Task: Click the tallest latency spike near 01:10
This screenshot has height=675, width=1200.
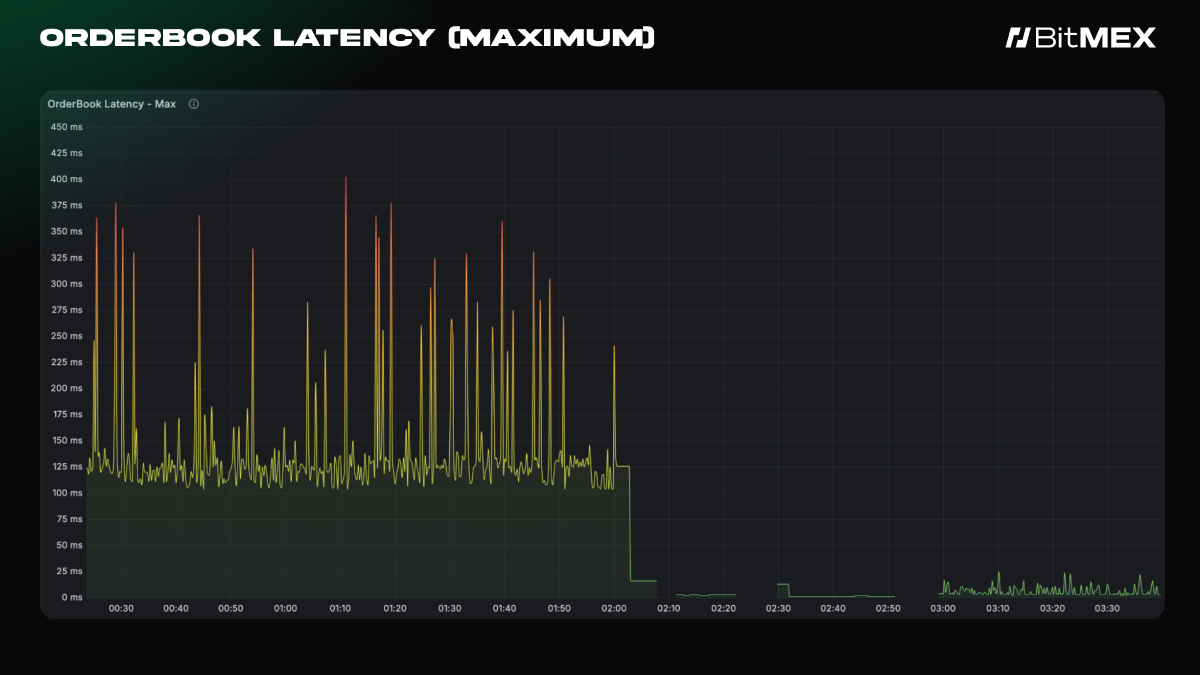Action: coord(346,180)
